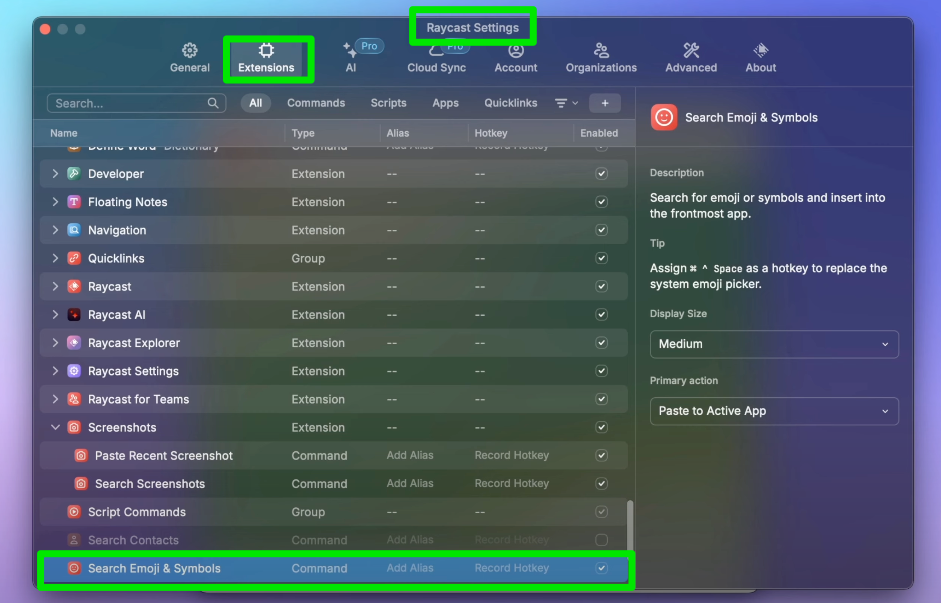Click the Quicklinks link icon

[74, 258]
